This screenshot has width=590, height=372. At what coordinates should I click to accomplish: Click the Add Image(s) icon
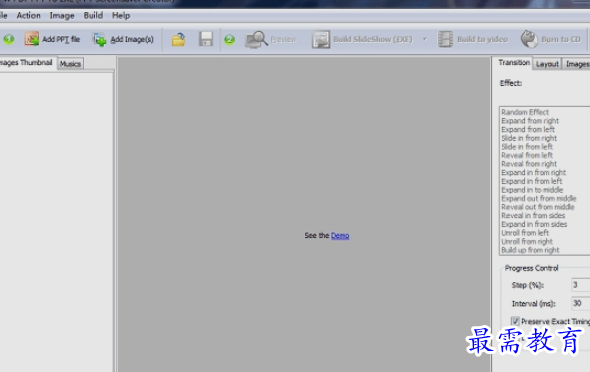(x=100, y=39)
